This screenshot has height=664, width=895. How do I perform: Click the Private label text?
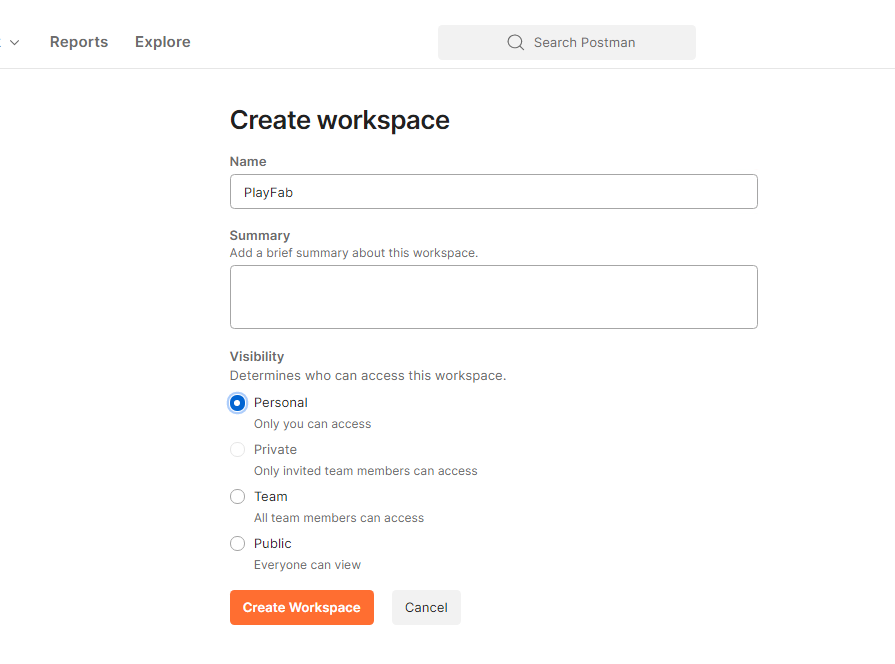[276, 449]
